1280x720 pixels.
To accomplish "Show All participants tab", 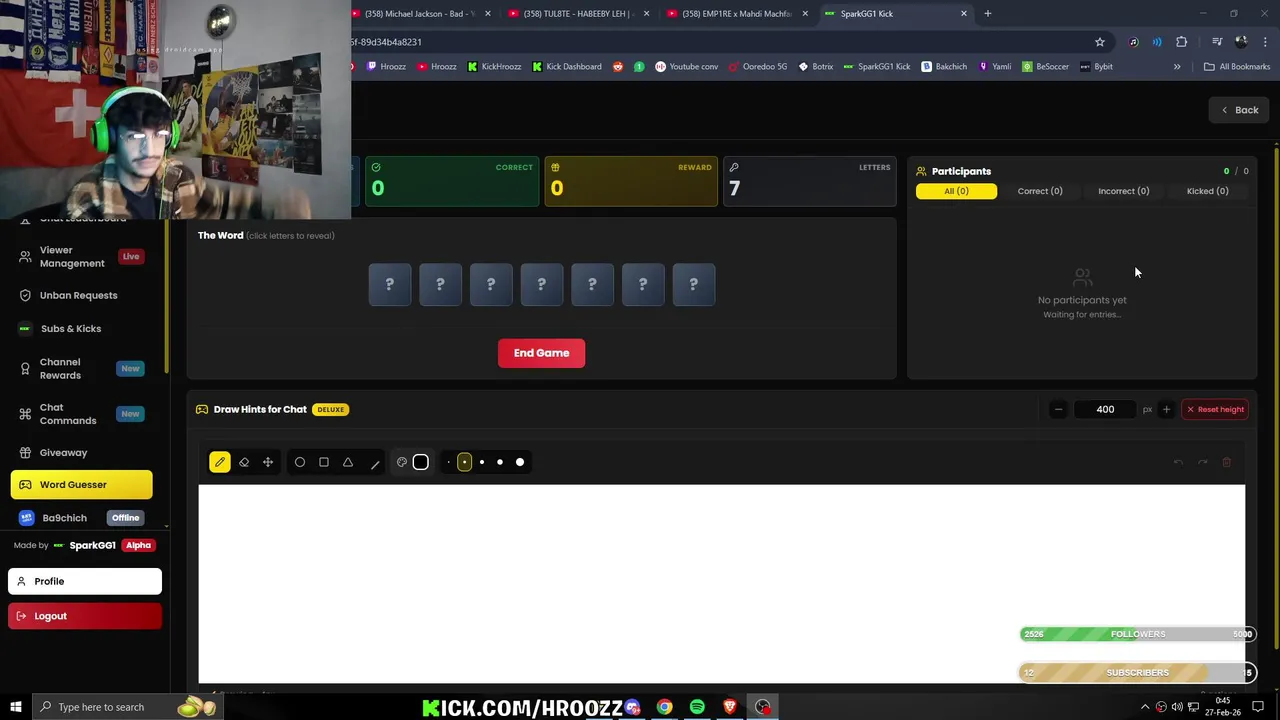I will click(x=956, y=191).
